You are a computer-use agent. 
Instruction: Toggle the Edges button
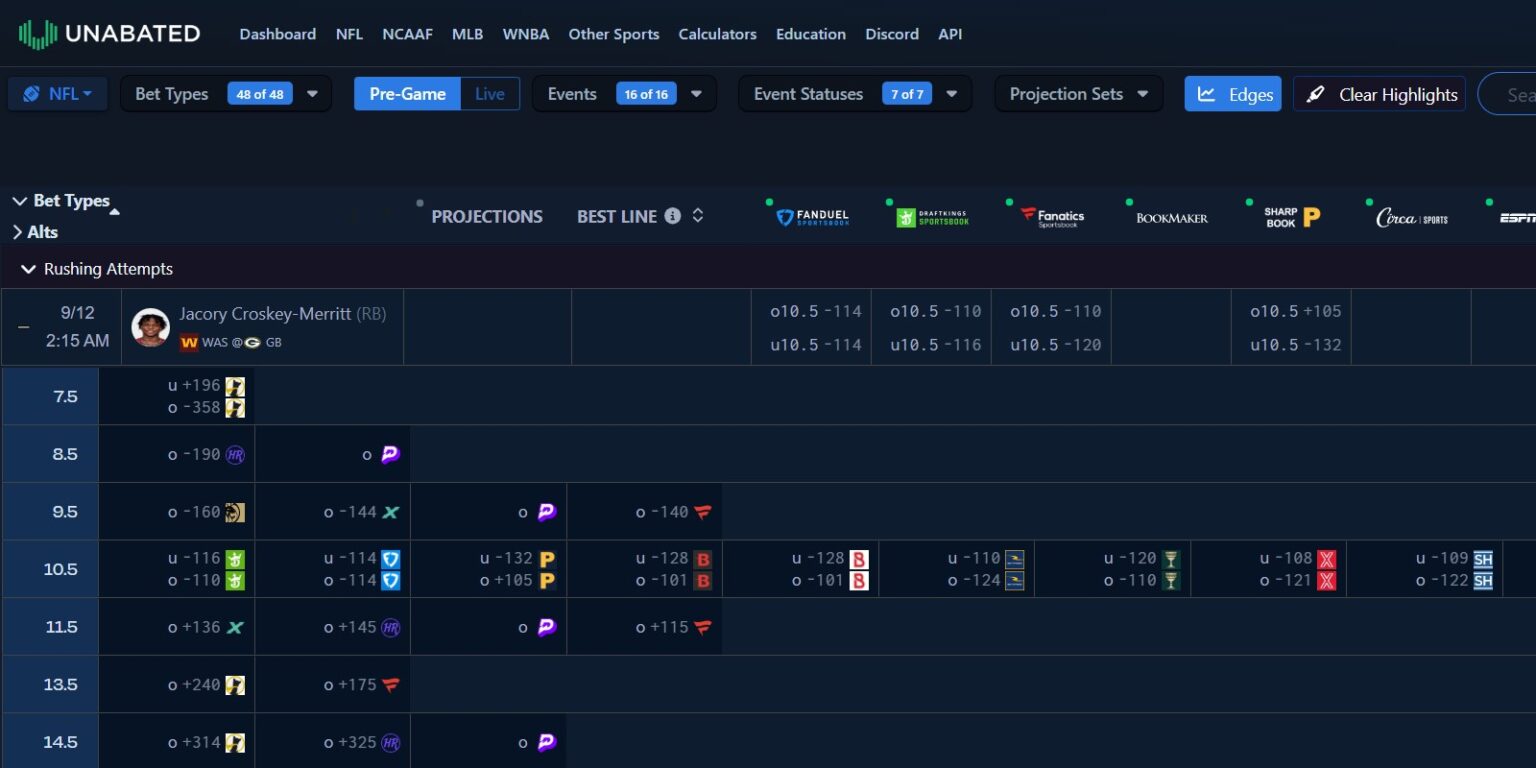pyautogui.click(x=1233, y=94)
